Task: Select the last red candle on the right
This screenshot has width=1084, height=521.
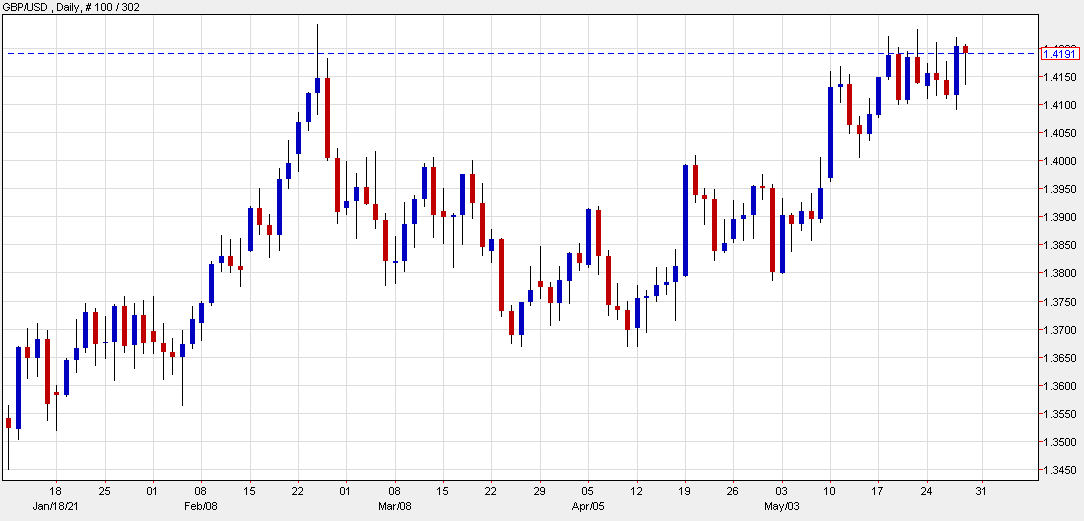Action: tap(966, 48)
